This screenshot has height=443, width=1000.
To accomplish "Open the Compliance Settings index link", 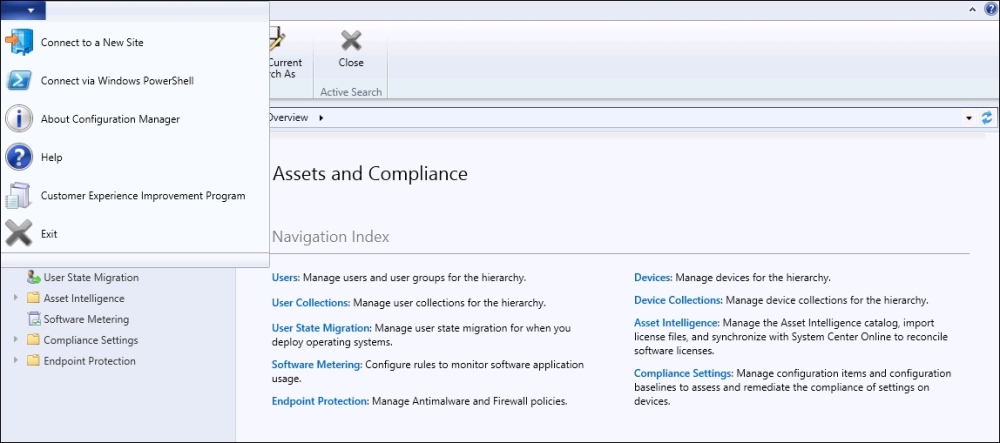I will pyautogui.click(x=684, y=373).
